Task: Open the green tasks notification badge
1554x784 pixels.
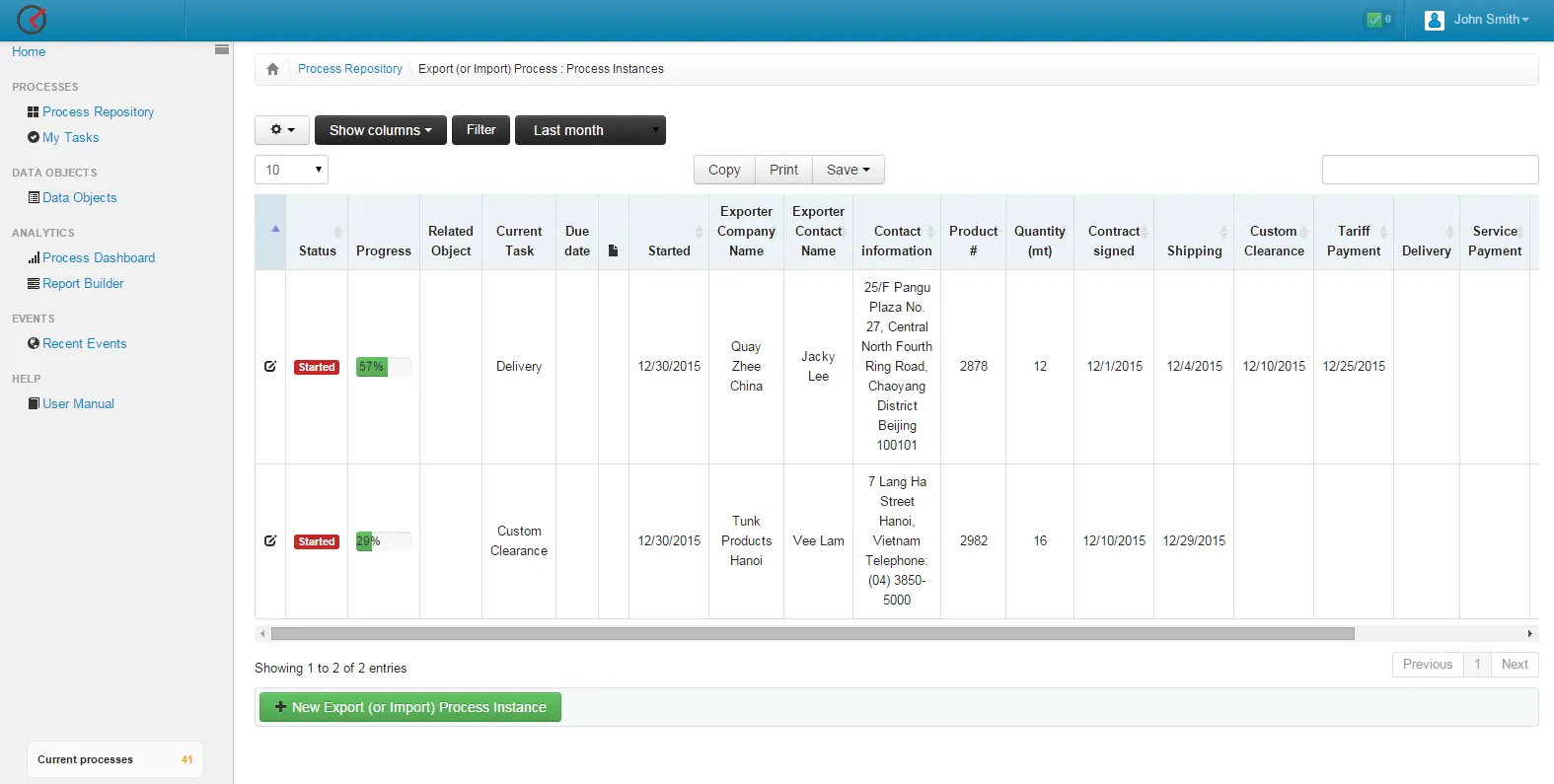Action: click(x=1378, y=19)
